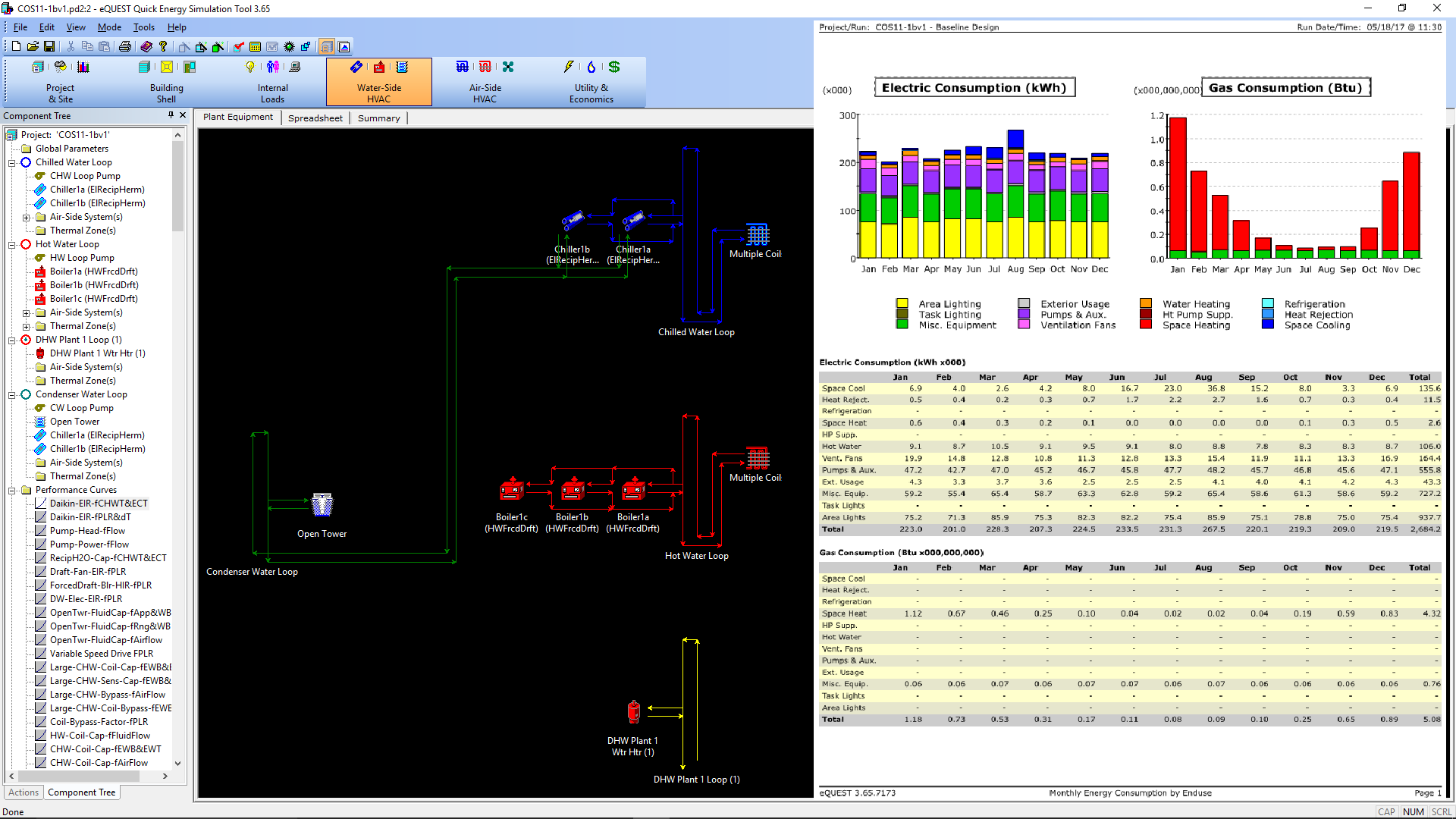Click the yellow Area Lighting legend swatch
Image resolution: width=1456 pixels, height=819 pixels.
(902, 304)
